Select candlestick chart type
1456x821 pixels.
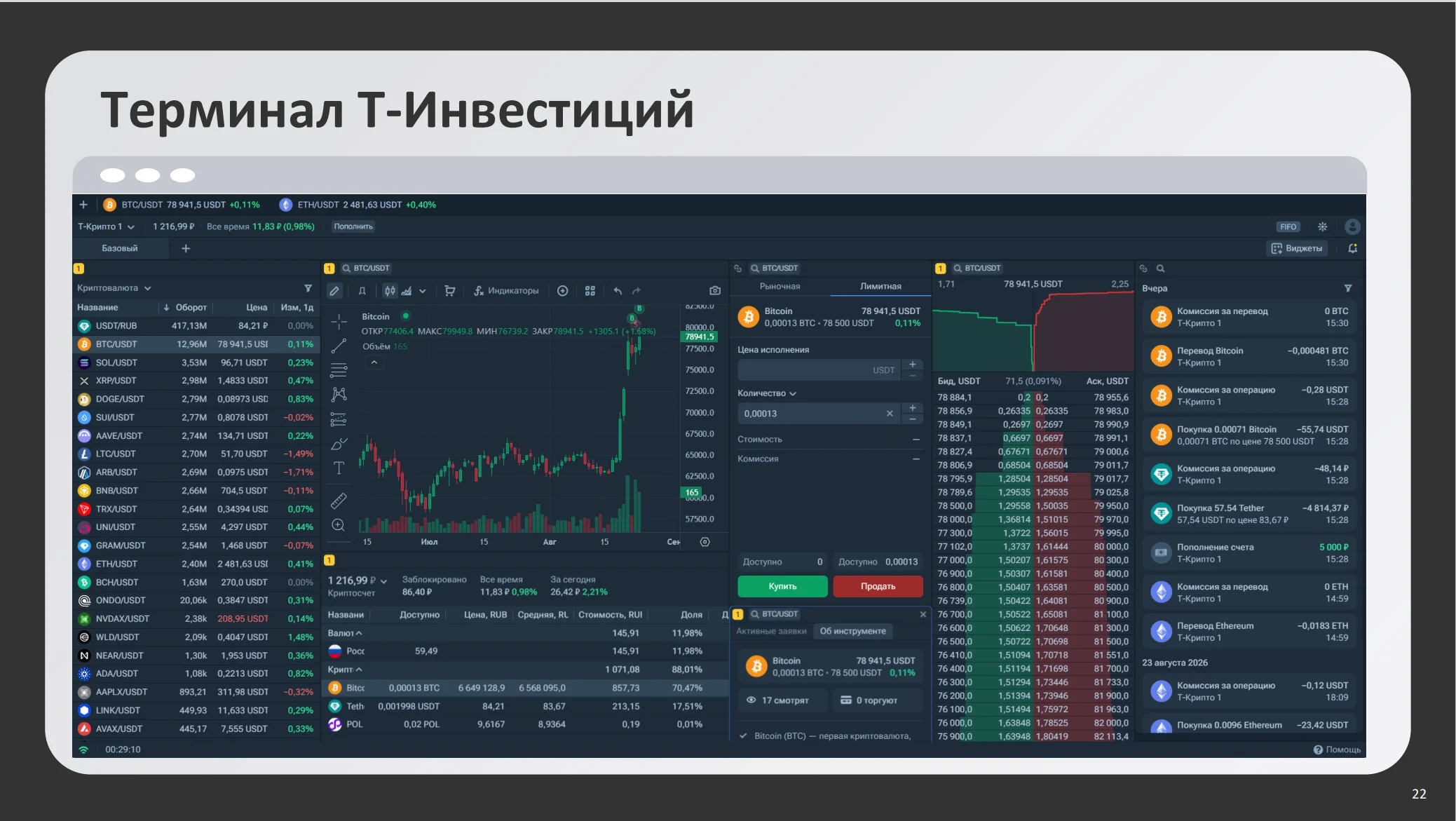390,291
